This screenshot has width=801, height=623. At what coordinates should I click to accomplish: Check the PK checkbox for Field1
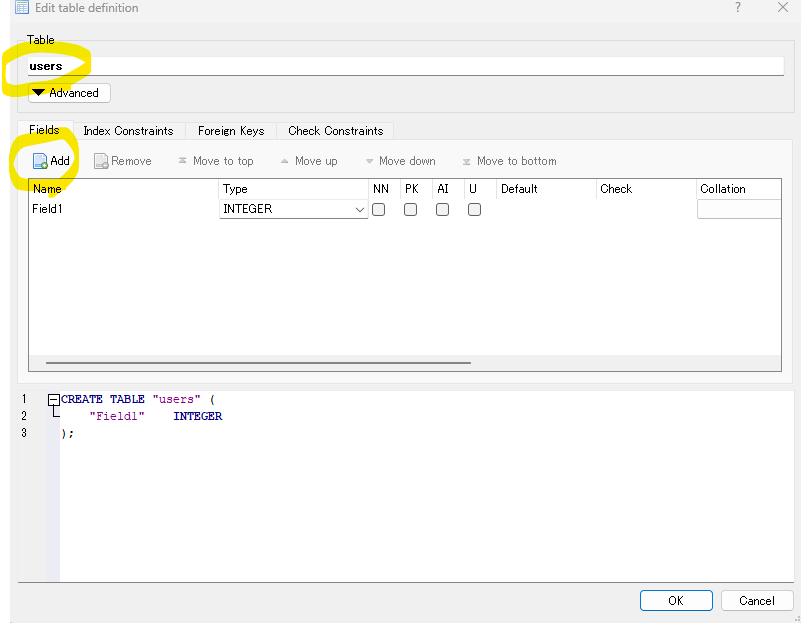click(x=410, y=210)
